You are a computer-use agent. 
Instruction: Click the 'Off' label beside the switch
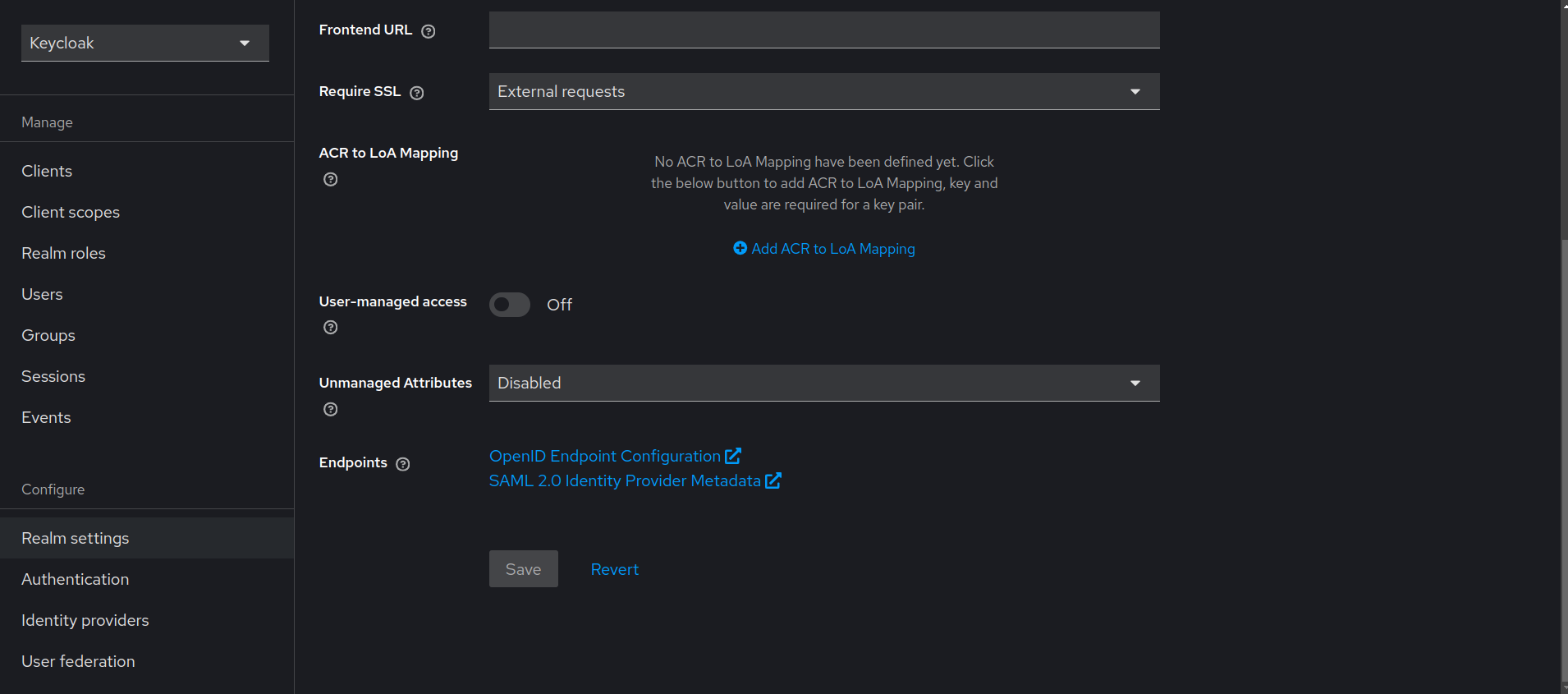[x=560, y=305]
